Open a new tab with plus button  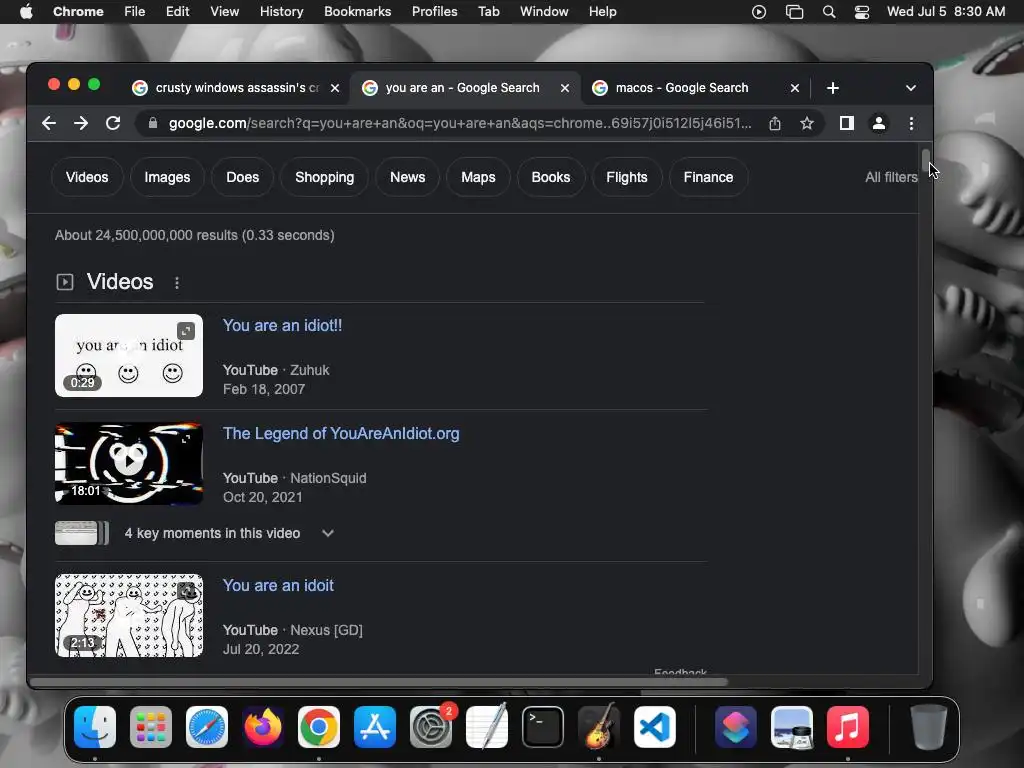[833, 88]
